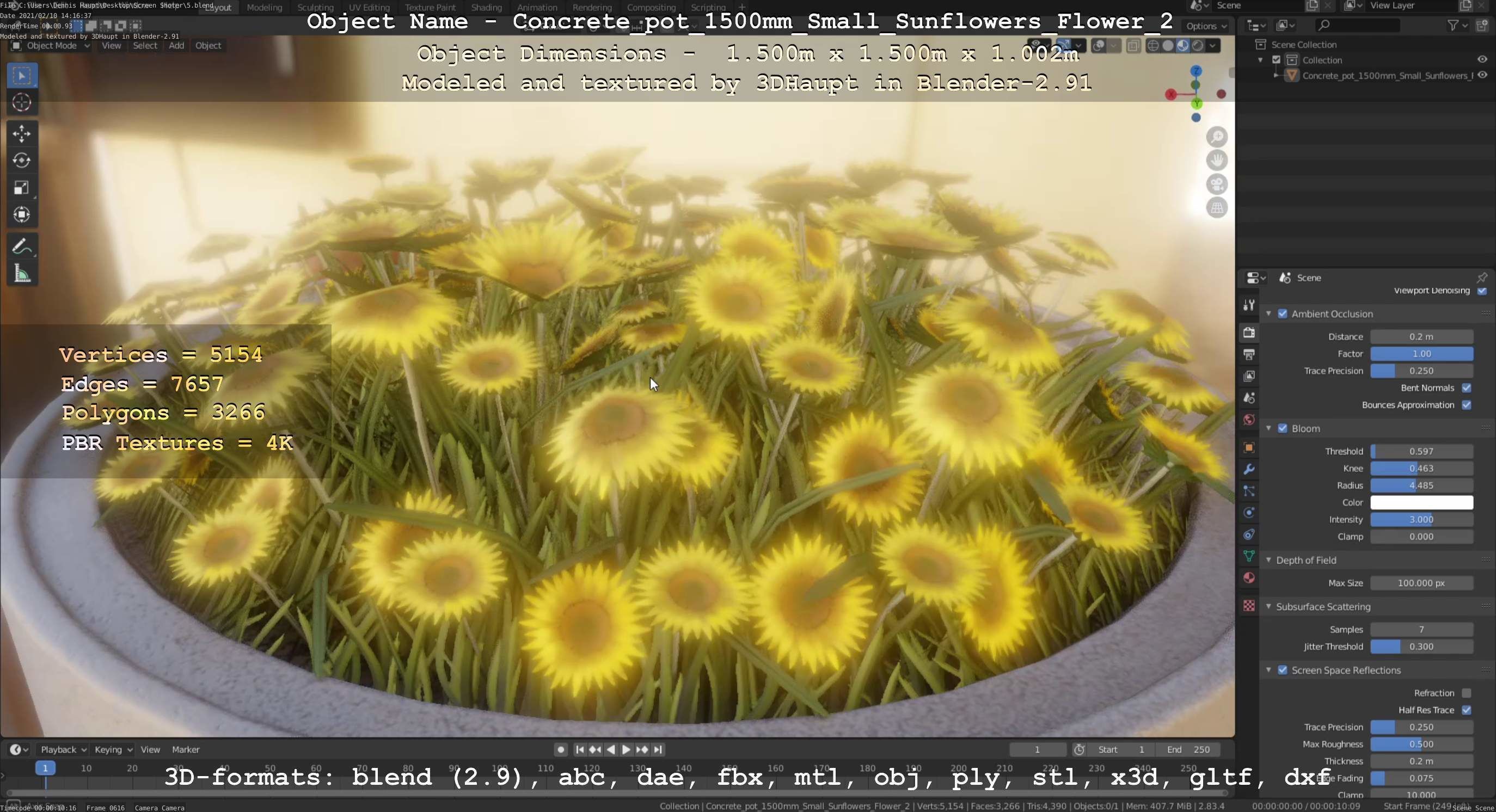The height and width of the screenshot is (812, 1496).
Task: Open the Physics properties tab
Action: click(1249, 513)
